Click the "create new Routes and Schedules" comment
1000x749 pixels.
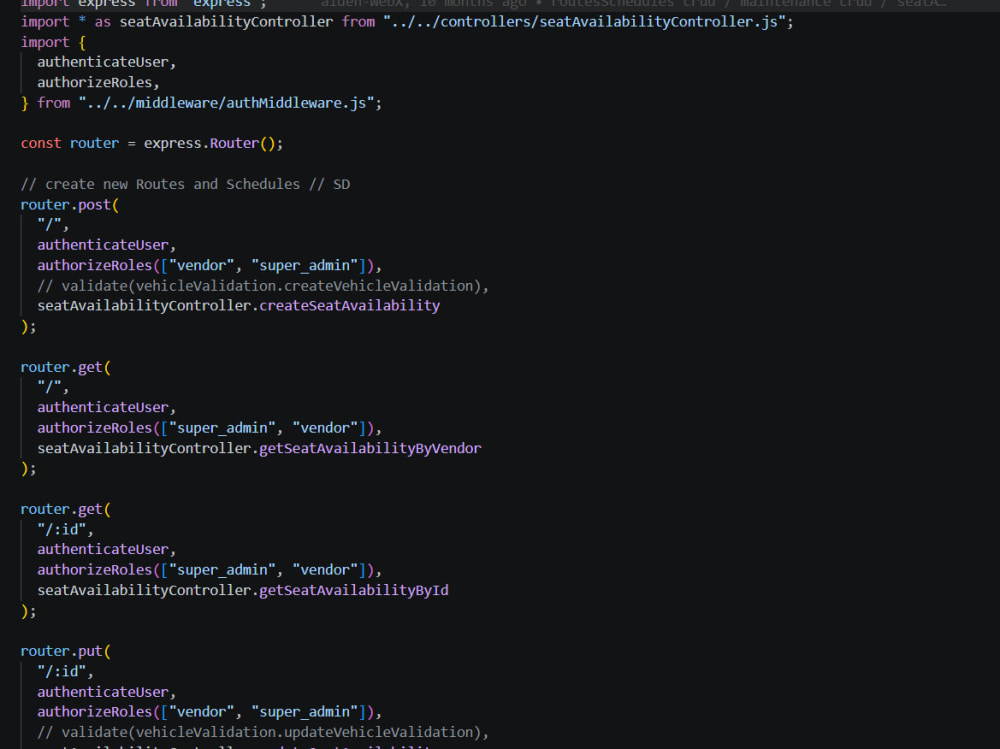point(185,184)
